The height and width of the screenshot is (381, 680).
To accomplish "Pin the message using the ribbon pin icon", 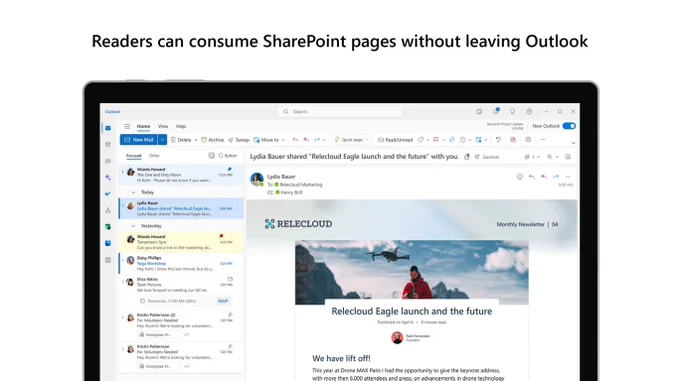I will [452, 140].
